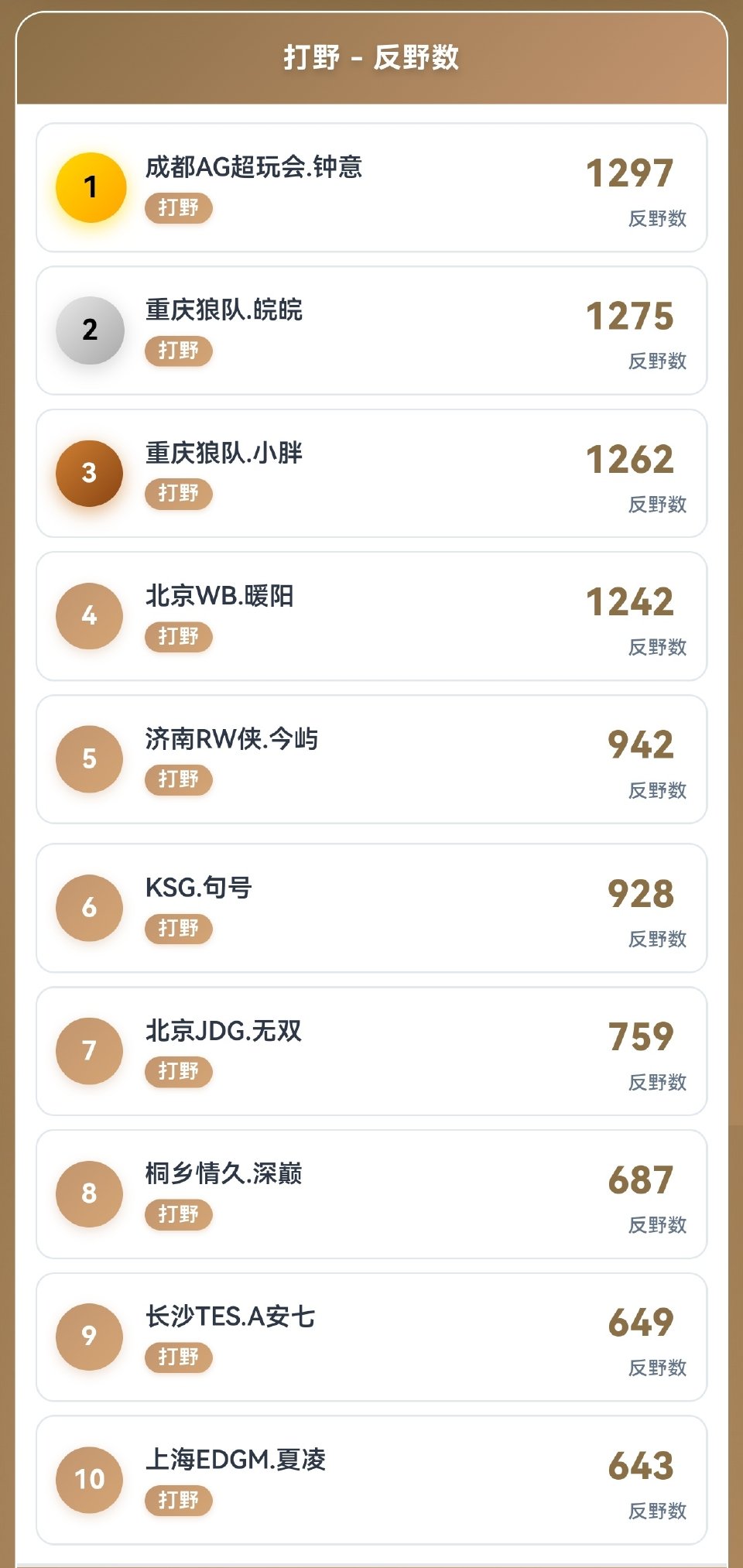Open player 成都AG超玩会.钟意
The height and width of the screenshot is (1568, 743).
pyautogui.click(x=254, y=167)
